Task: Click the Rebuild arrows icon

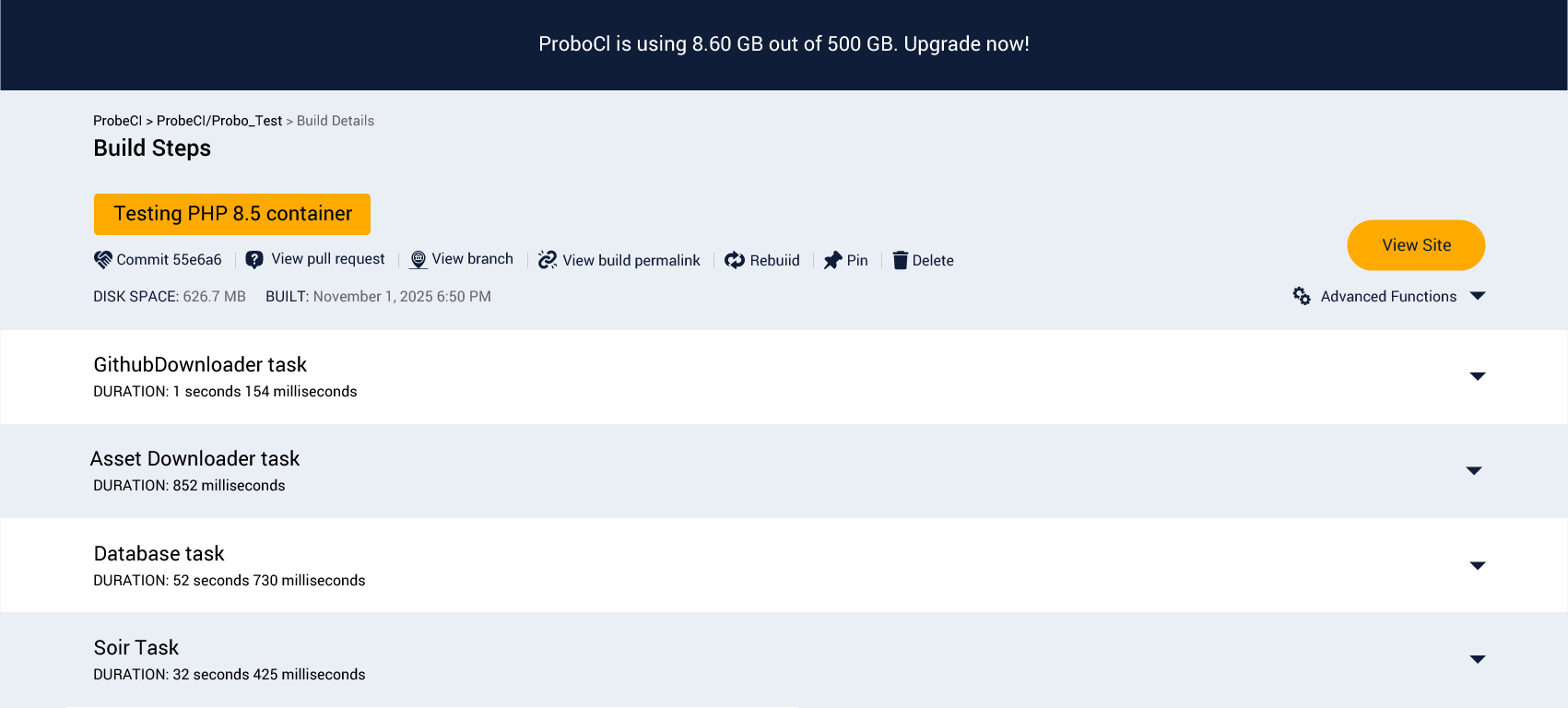Action: click(x=735, y=260)
